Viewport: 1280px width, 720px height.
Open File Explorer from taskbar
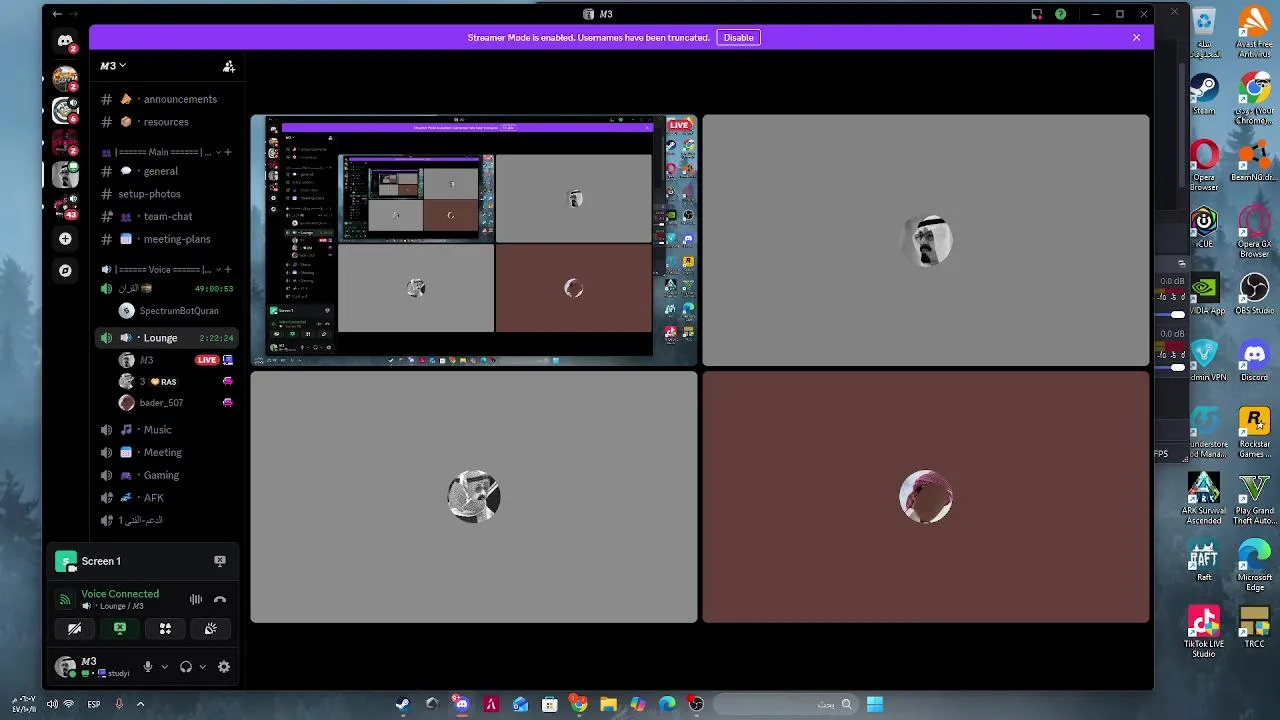(608, 704)
